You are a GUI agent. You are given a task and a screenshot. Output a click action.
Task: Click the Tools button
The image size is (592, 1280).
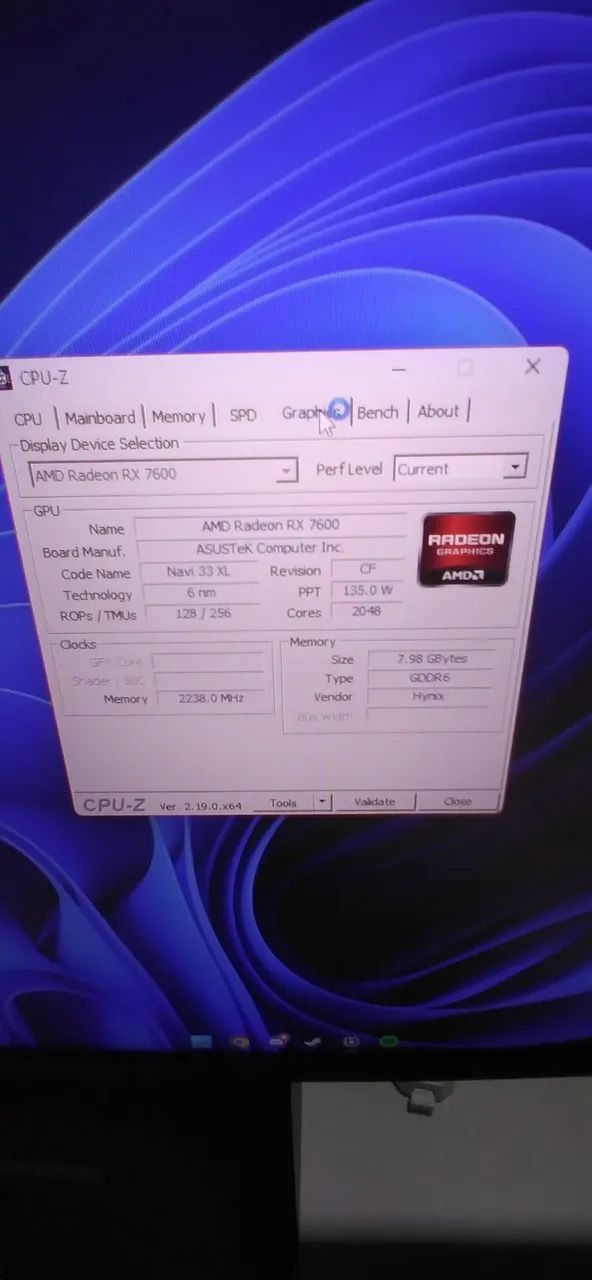[x=283, y=803]
